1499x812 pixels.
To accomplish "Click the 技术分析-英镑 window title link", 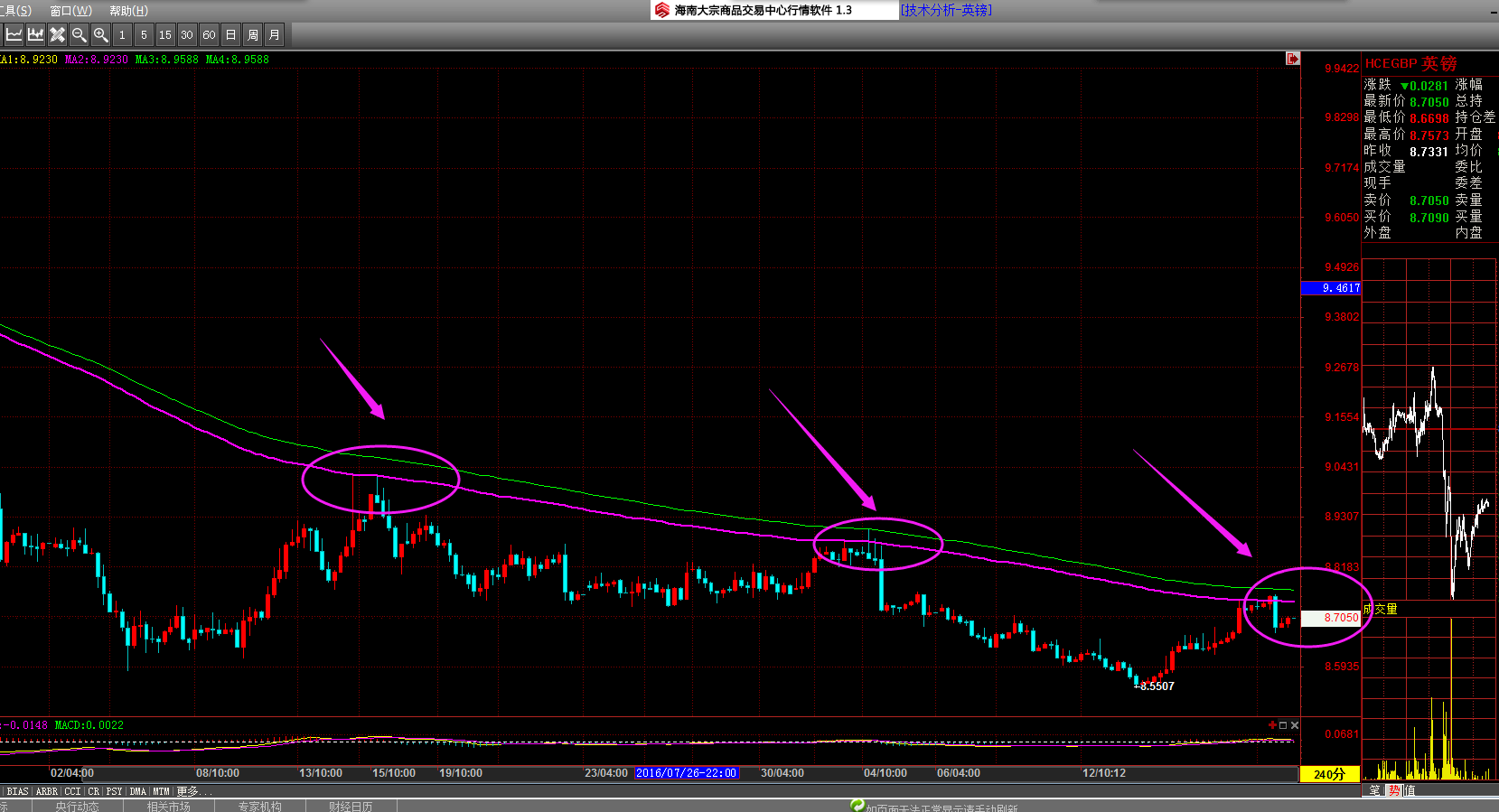I will point(946,10).
